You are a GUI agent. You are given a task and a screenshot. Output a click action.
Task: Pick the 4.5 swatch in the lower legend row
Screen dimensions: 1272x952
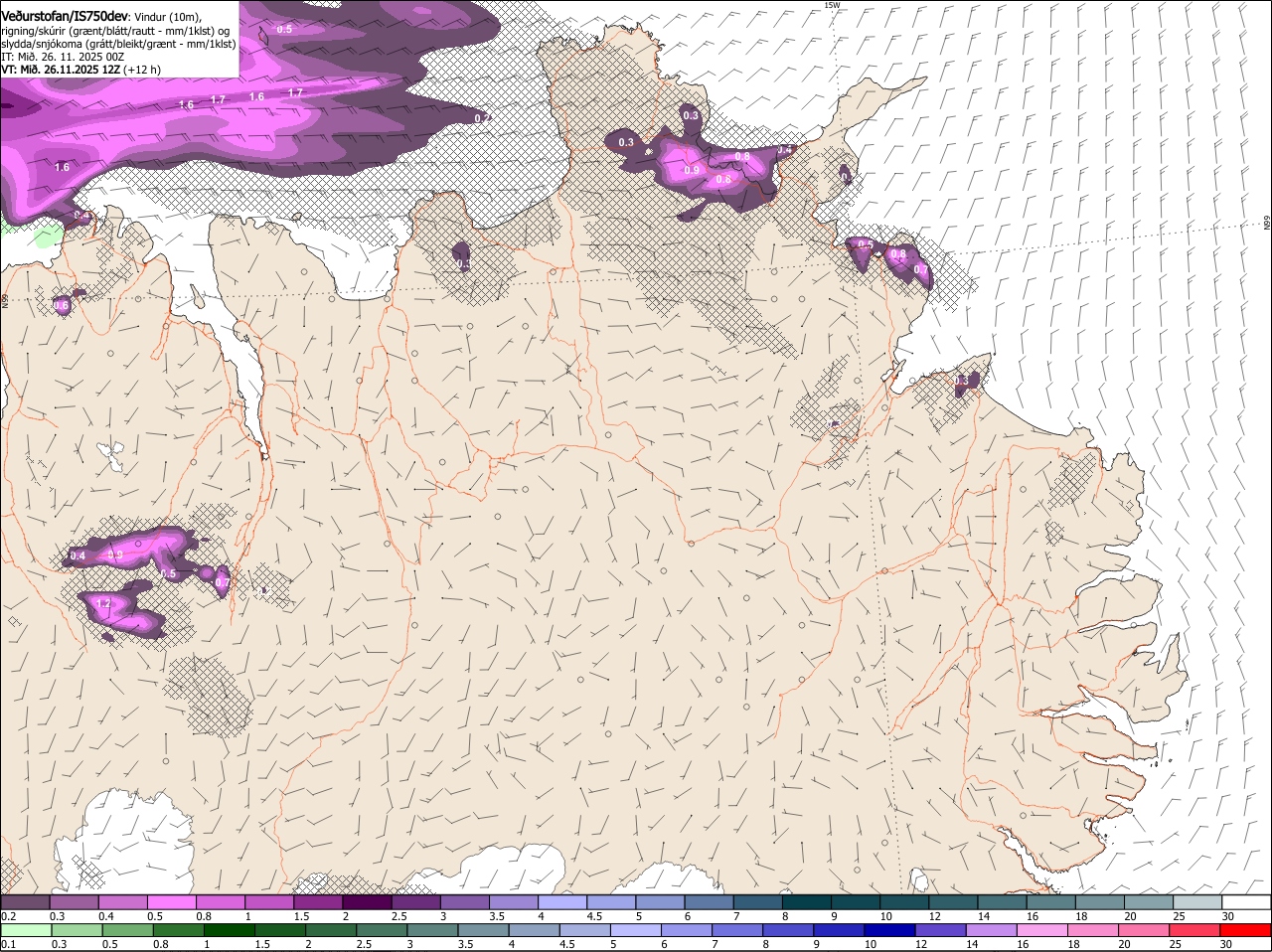point(584,930)
